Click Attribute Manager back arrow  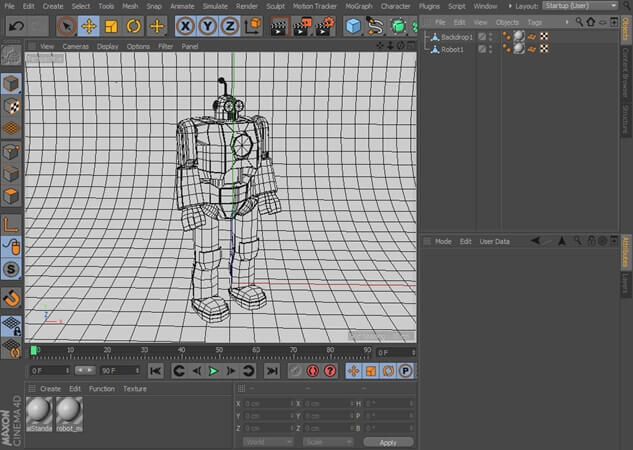click(535, 241)
